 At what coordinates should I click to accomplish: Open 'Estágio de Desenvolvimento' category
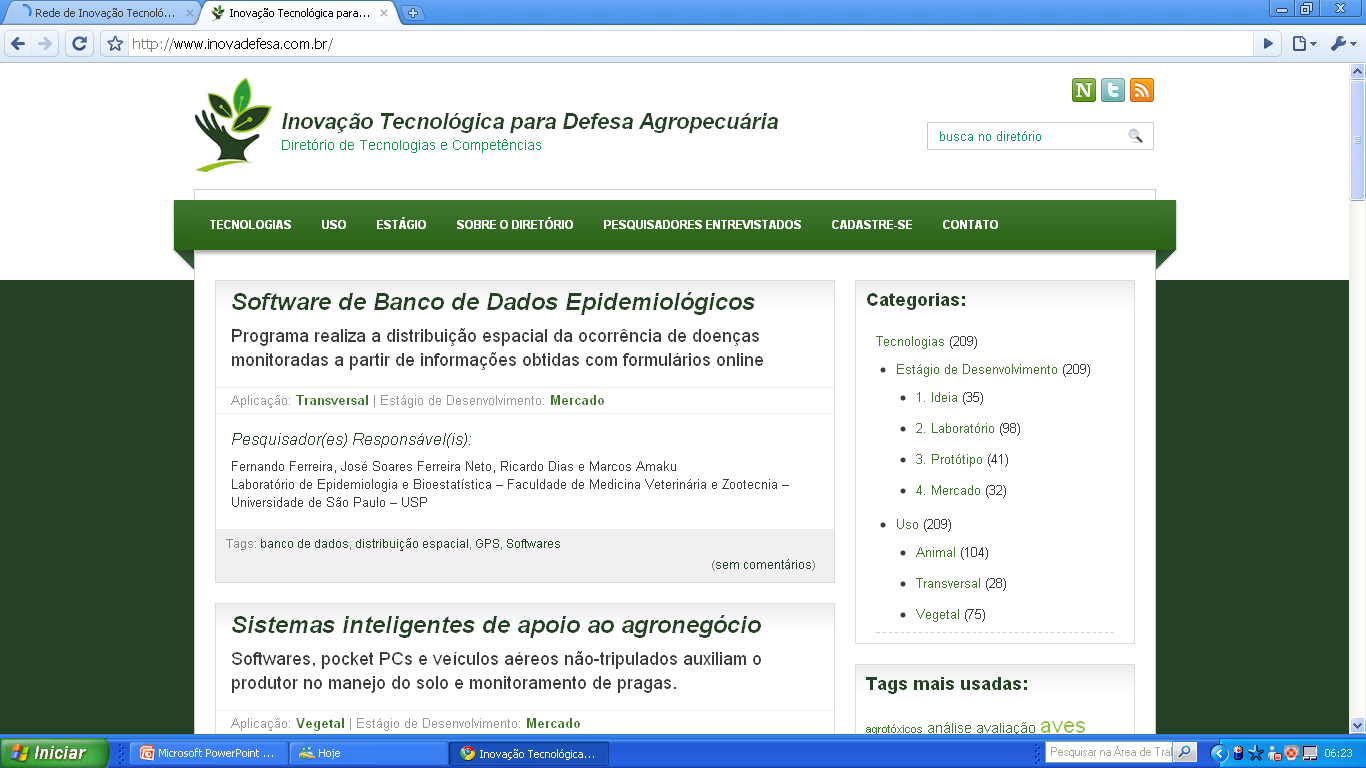pos(977,370)
